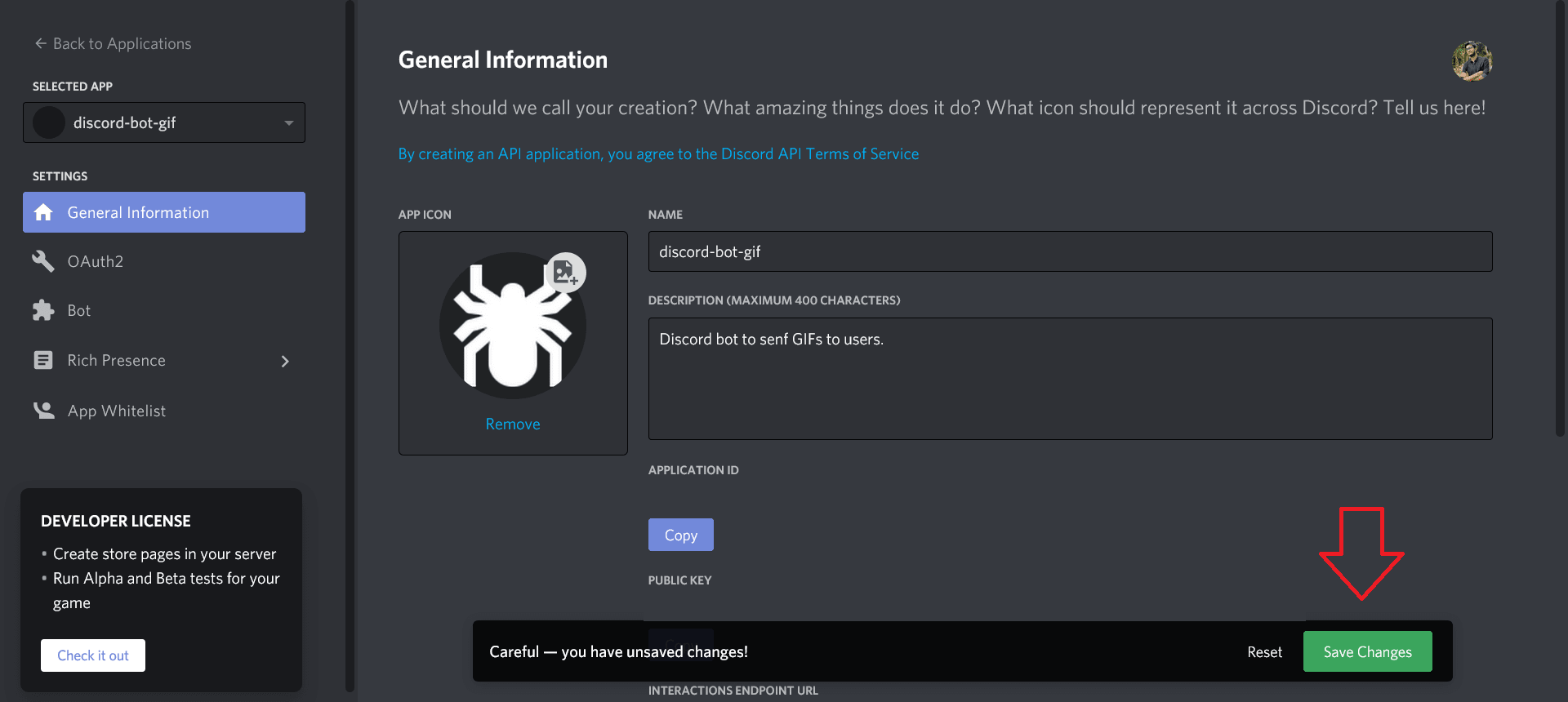Click the discord-bot-gif app avatar in selector
1568x702 pixels.
click(49, 122)
